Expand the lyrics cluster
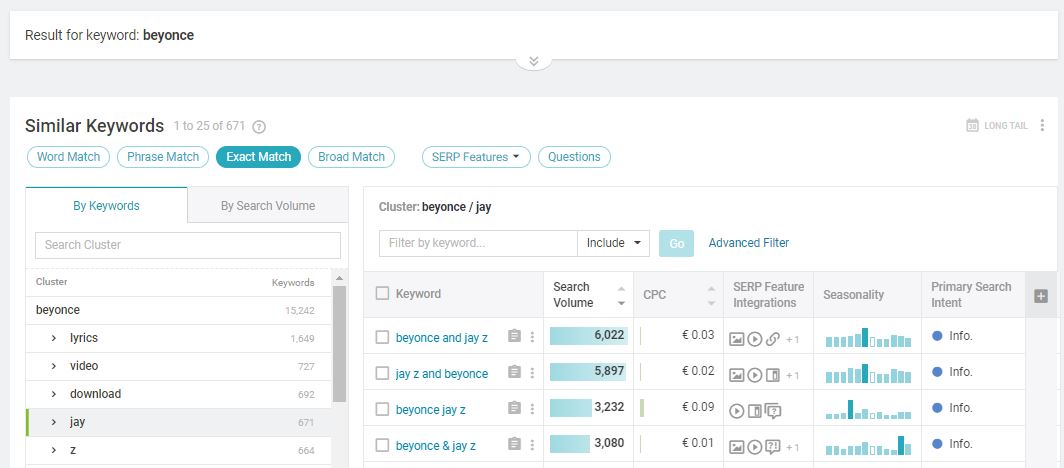1064x468 pixels. (x=54, y=338)
